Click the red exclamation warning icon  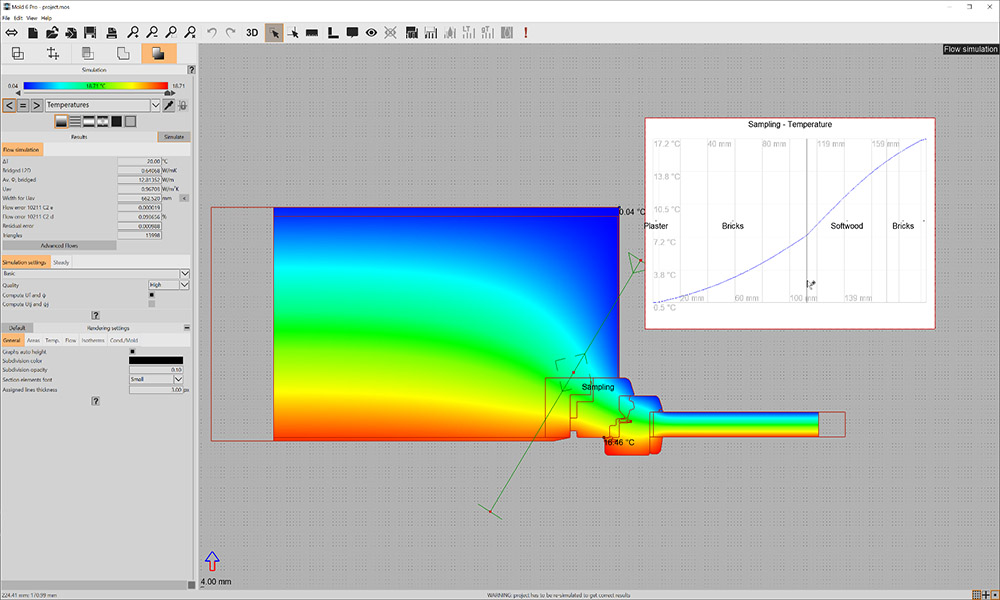click(x=526, y=33)
